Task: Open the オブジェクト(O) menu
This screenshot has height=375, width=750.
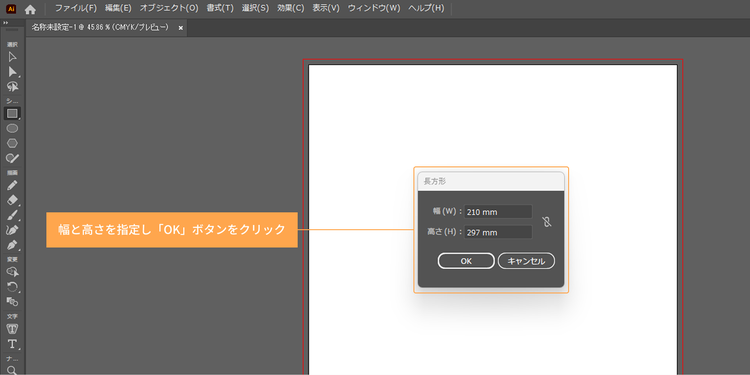Action: tap(169, 8)
